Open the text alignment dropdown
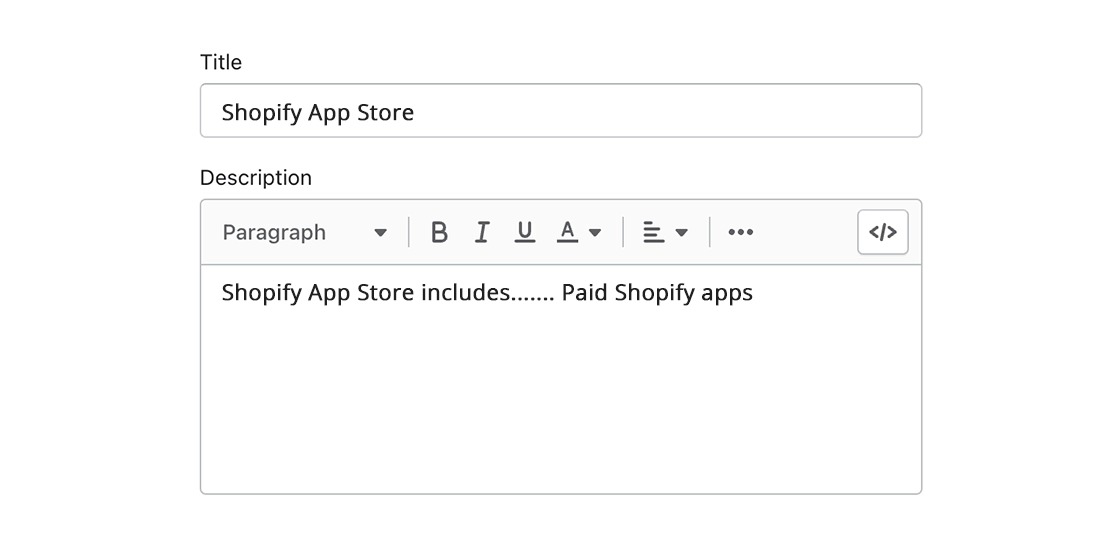 coord(665,232)
